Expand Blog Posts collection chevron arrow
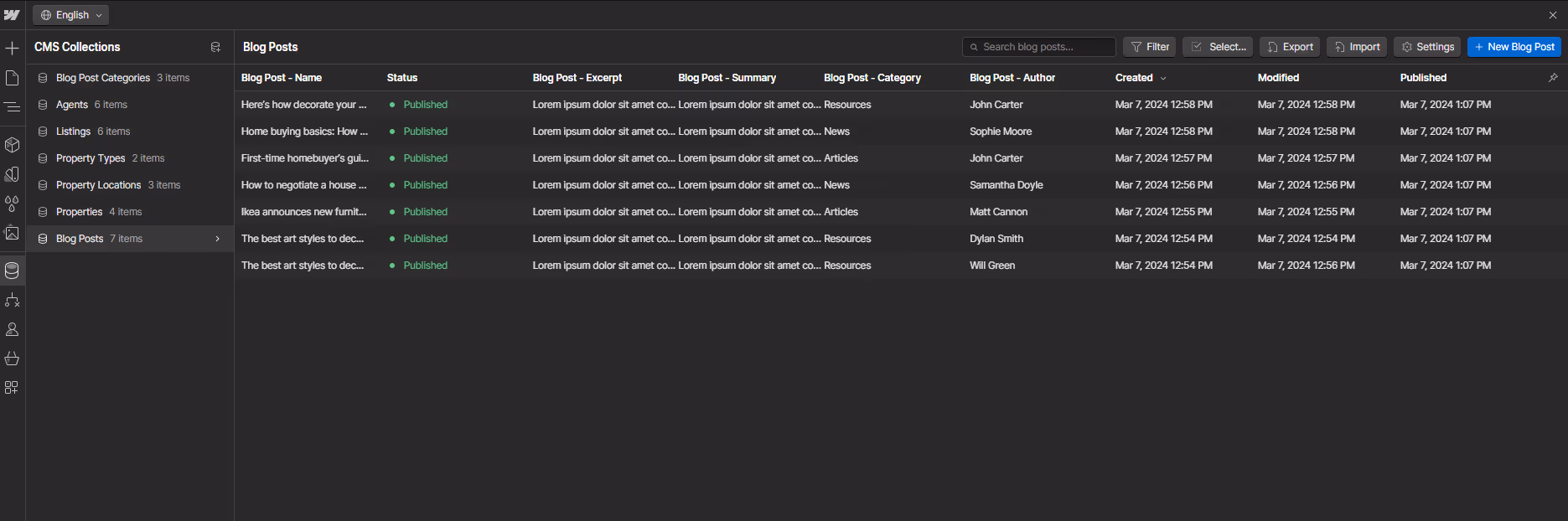The image size is (1568, 521). pos(218,239)
